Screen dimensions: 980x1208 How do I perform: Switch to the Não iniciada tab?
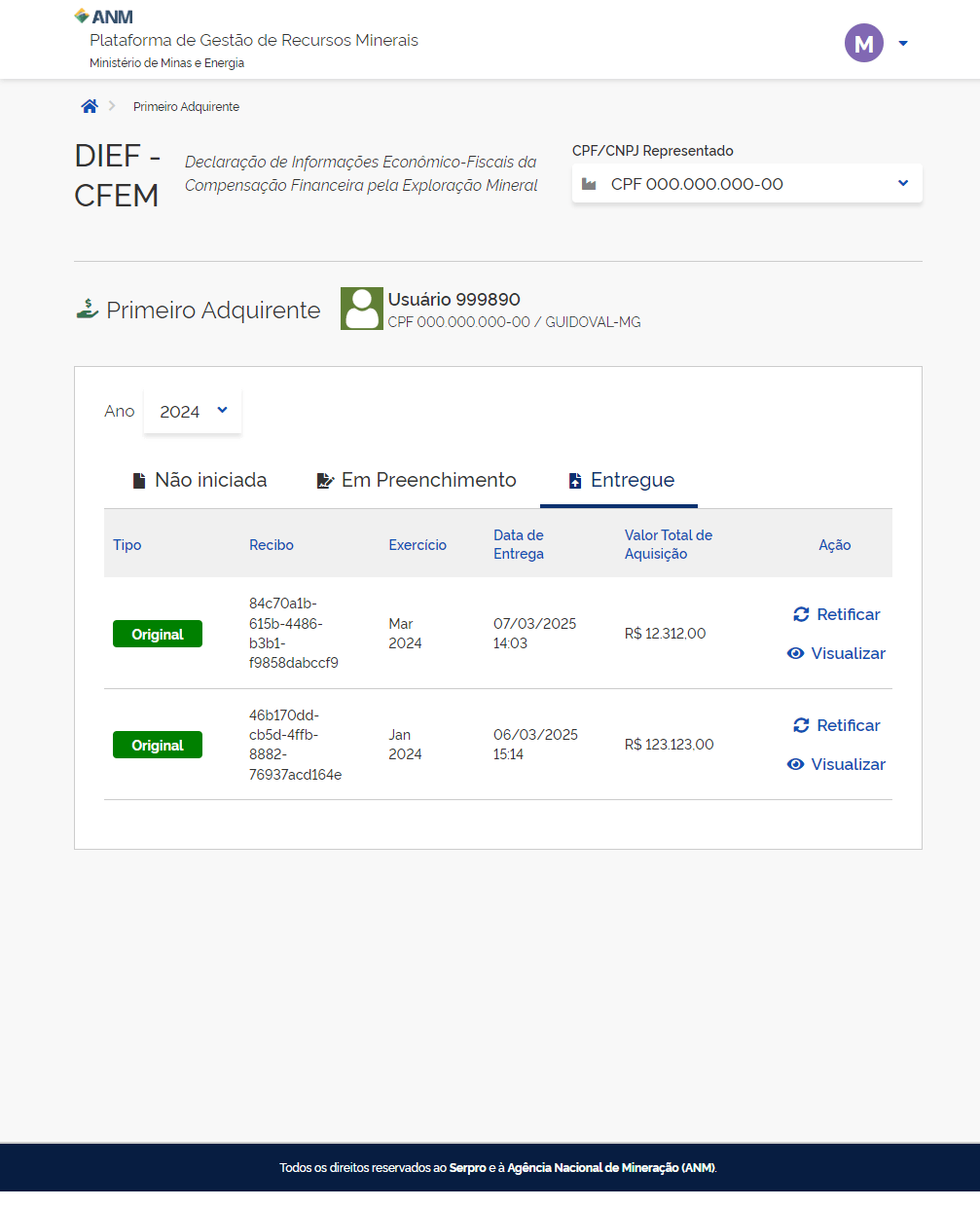click(x=200, y=480)
